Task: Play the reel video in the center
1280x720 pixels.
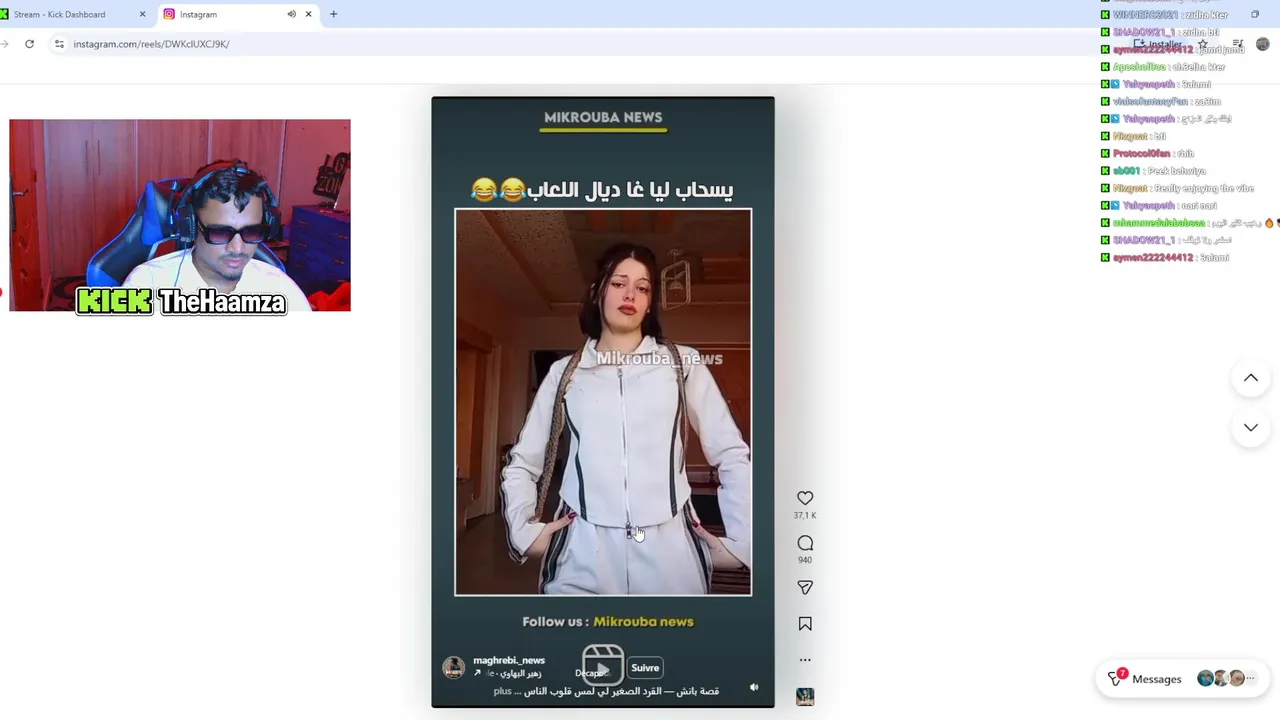Action: (x=603, y=402)
